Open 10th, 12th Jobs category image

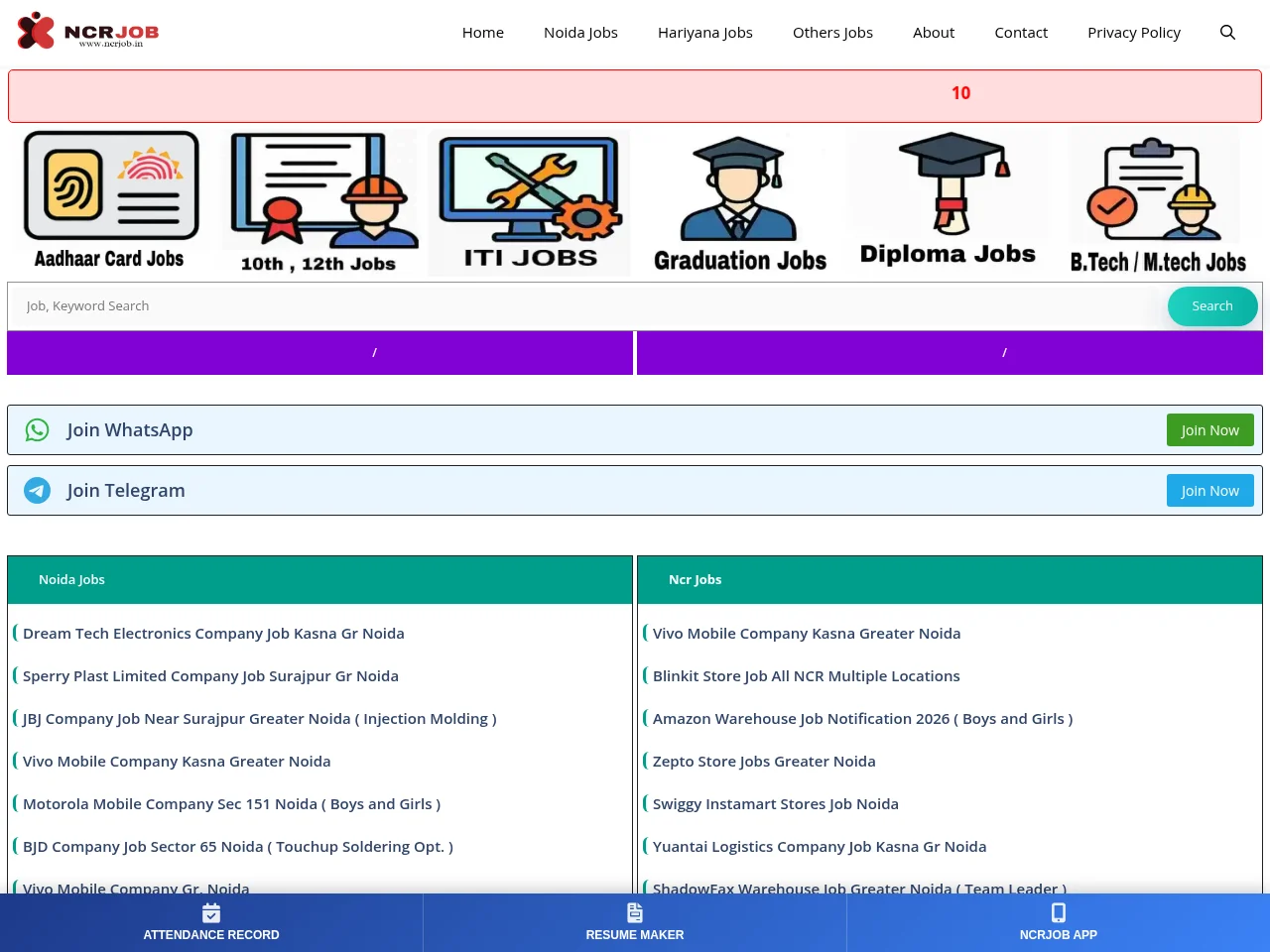tap(318, 201)
